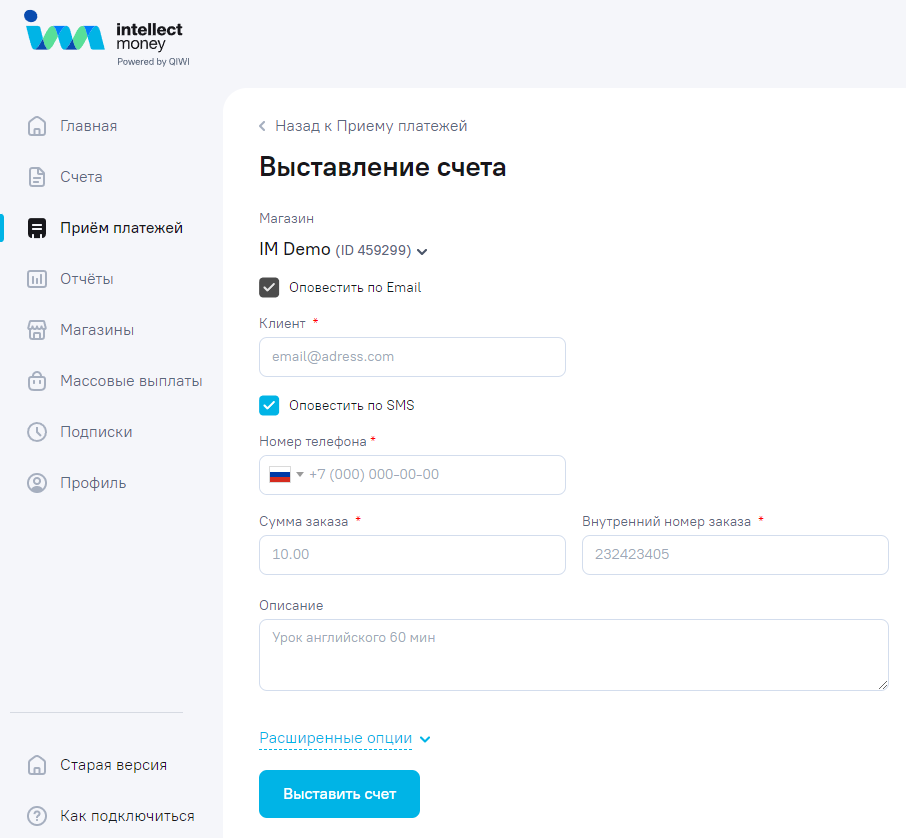Toggle the Оповестить по SMS checkbox
The image size is (906, 838).
point(269,405)
